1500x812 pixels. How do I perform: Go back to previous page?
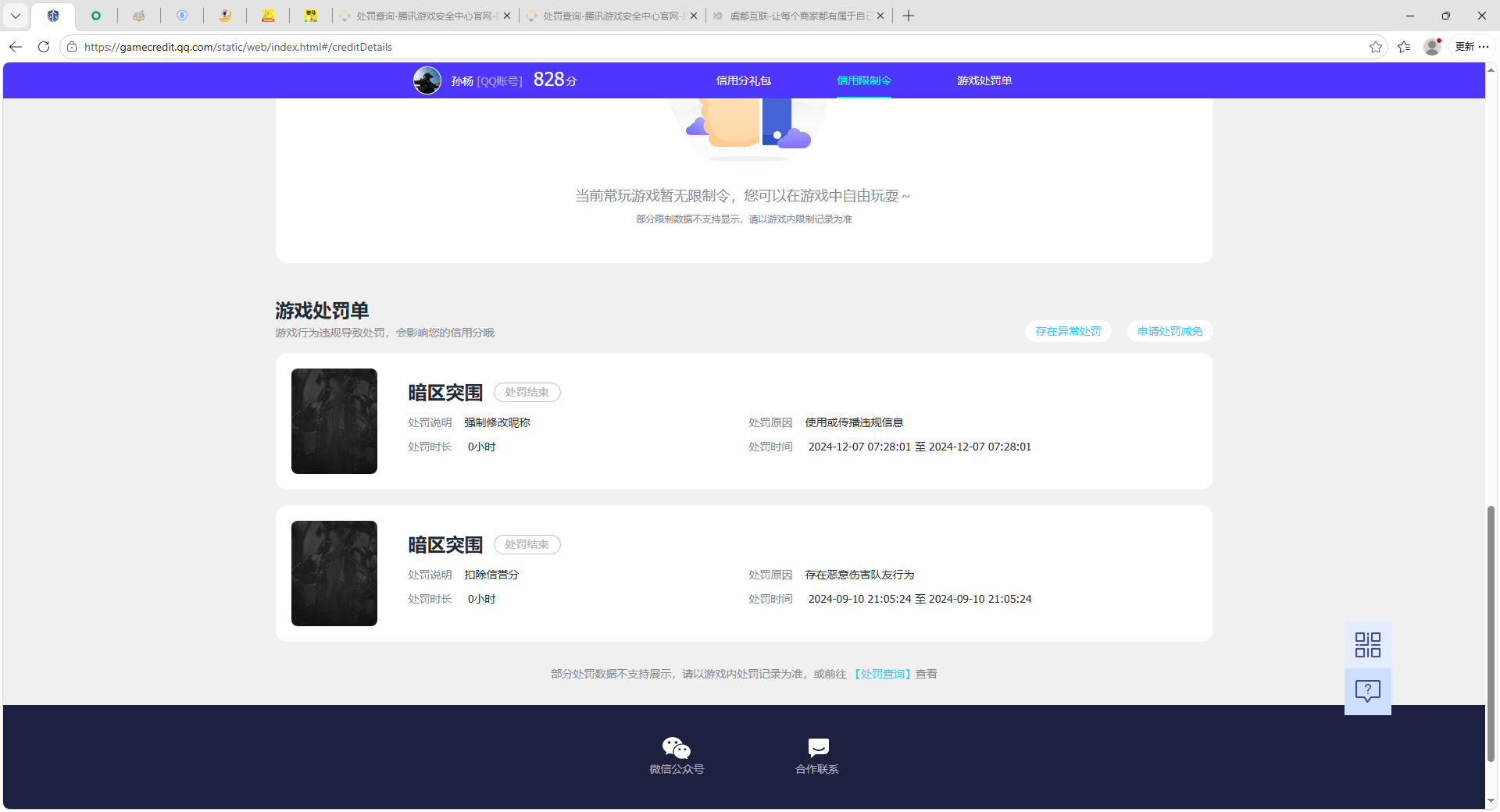click(x=16, y=47)
